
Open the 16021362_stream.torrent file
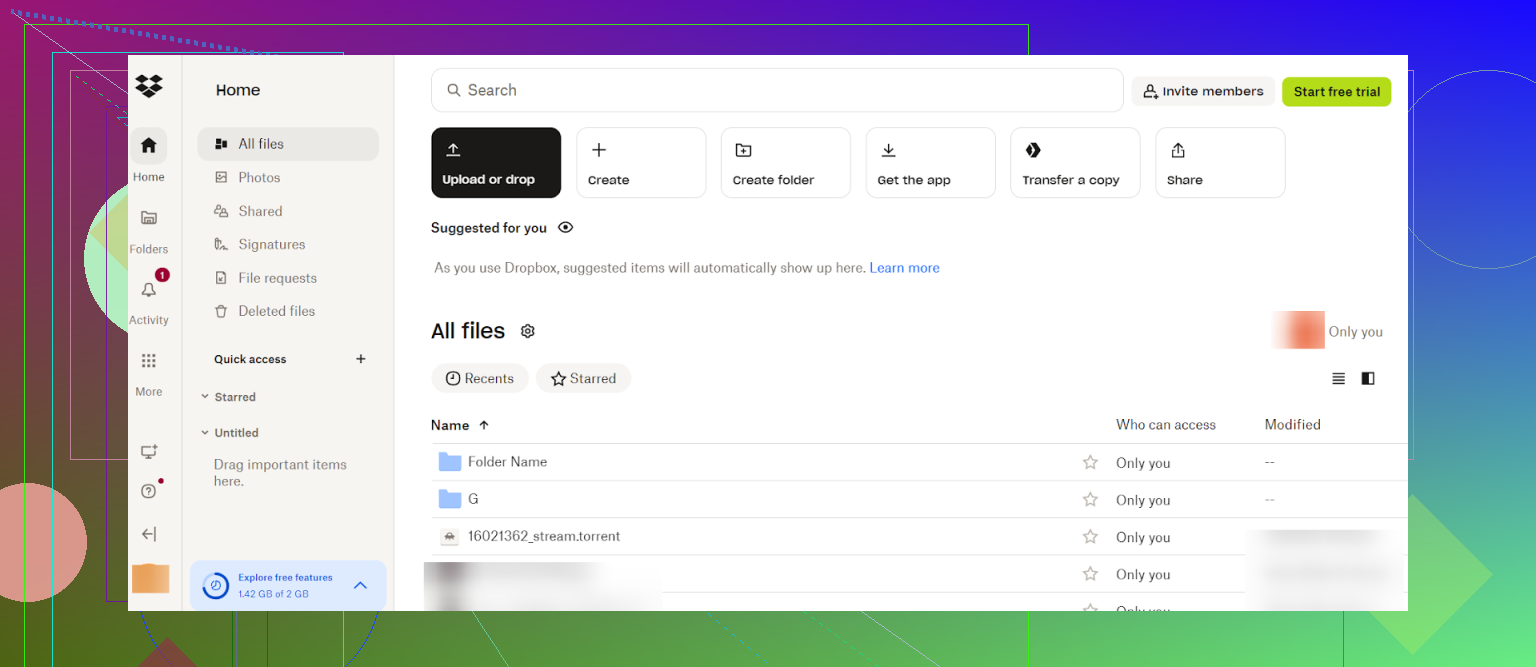pyautogui.click(x=544, y=536)
